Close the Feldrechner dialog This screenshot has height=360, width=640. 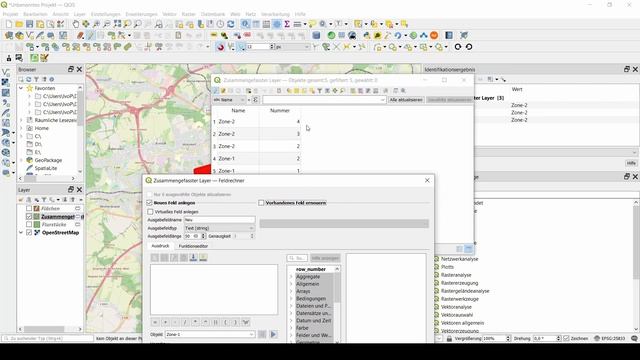click(x=427, y=180)
